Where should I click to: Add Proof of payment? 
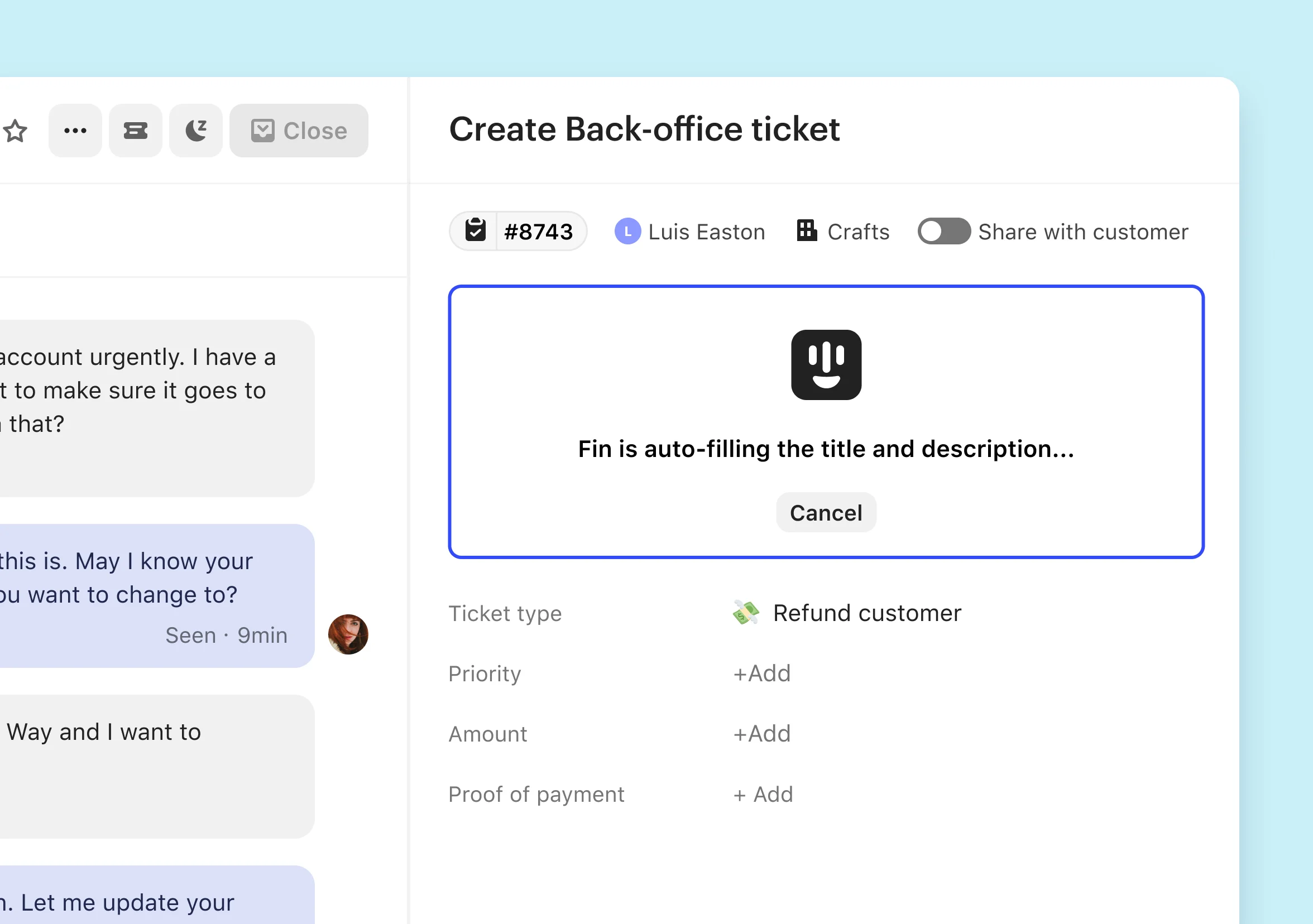tap(764, 795)
